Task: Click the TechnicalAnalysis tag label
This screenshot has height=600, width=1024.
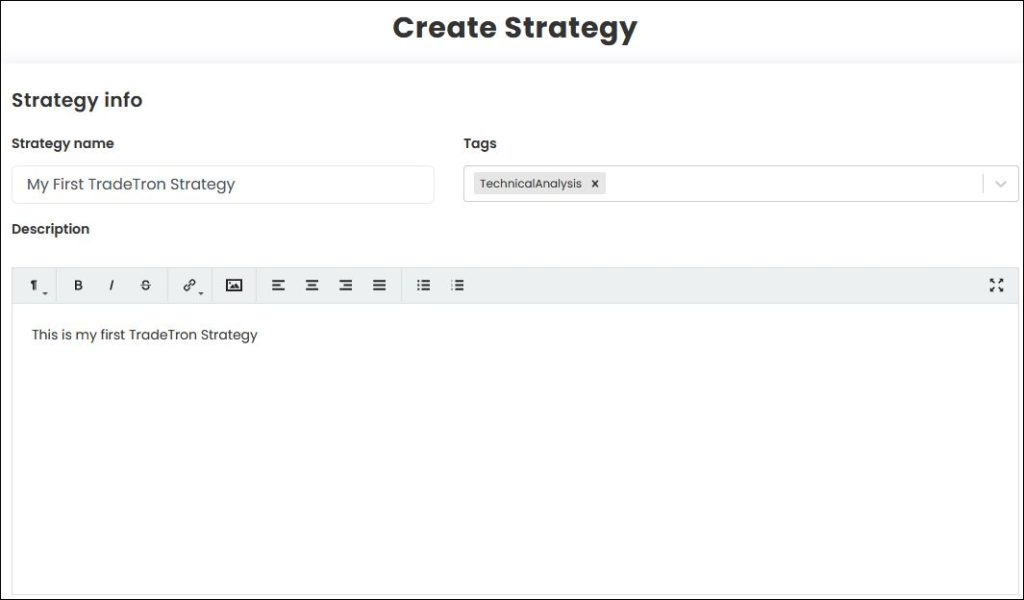Action: click(530, 184)
